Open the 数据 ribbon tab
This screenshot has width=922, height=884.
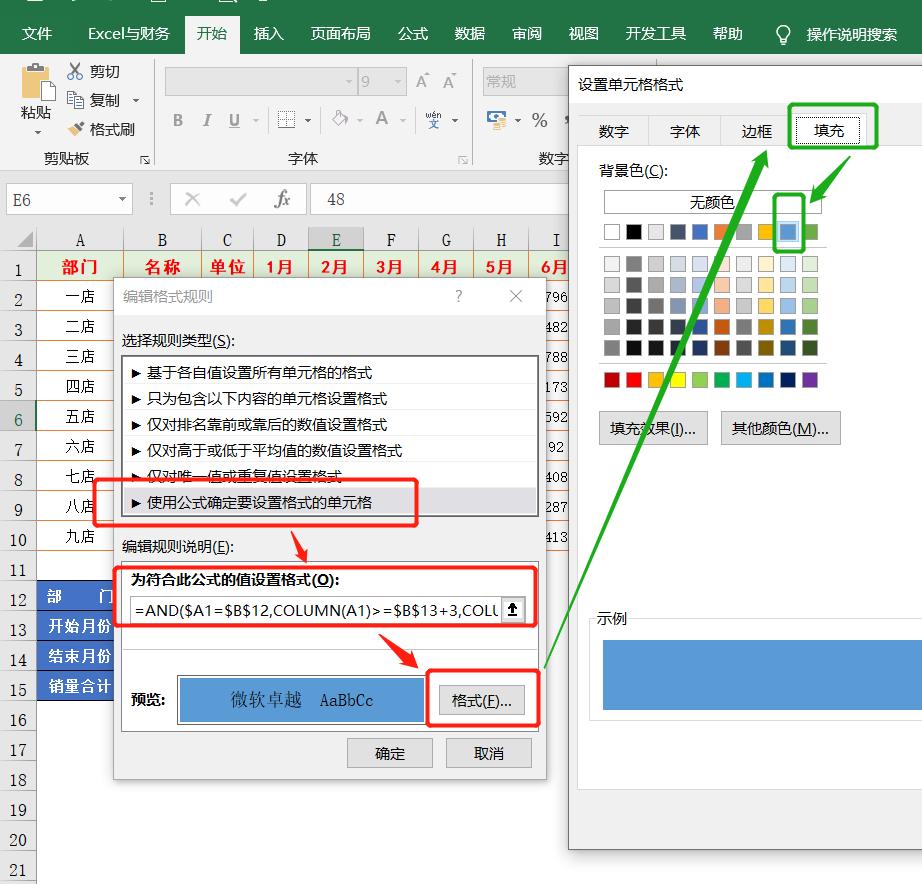tap(469, 33)
